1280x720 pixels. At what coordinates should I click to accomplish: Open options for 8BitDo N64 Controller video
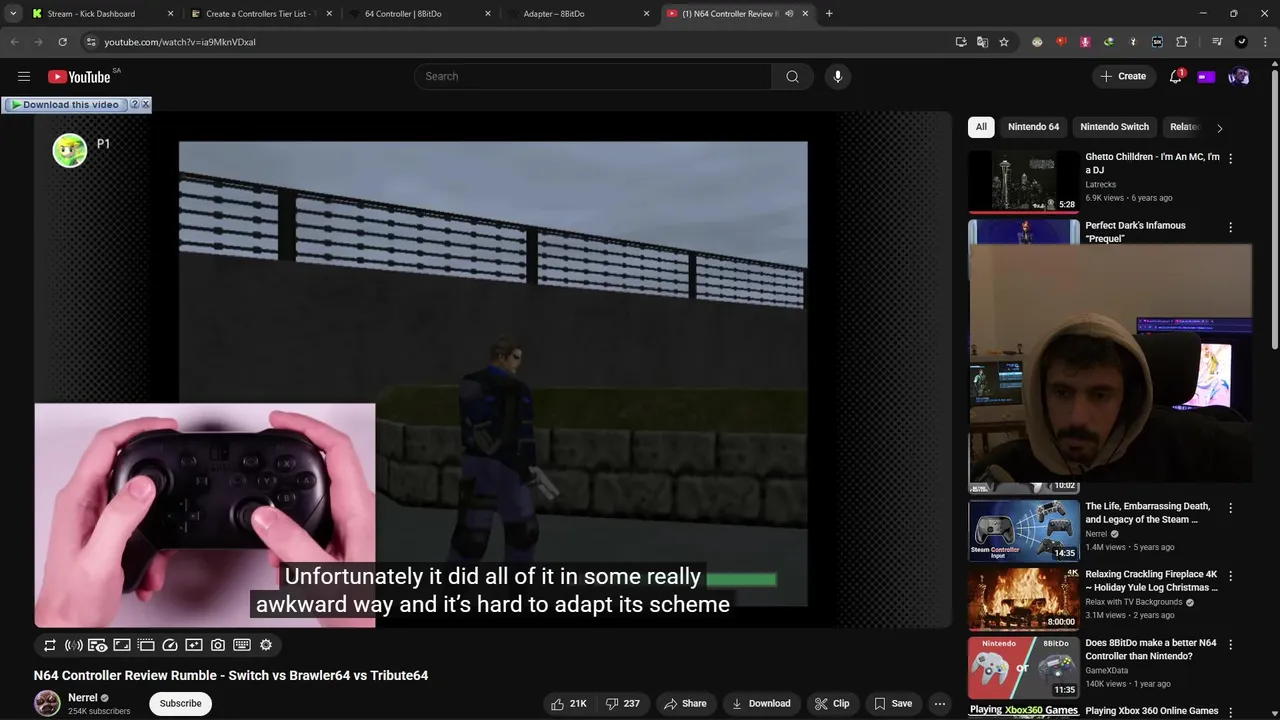[x=1230, y=645]
